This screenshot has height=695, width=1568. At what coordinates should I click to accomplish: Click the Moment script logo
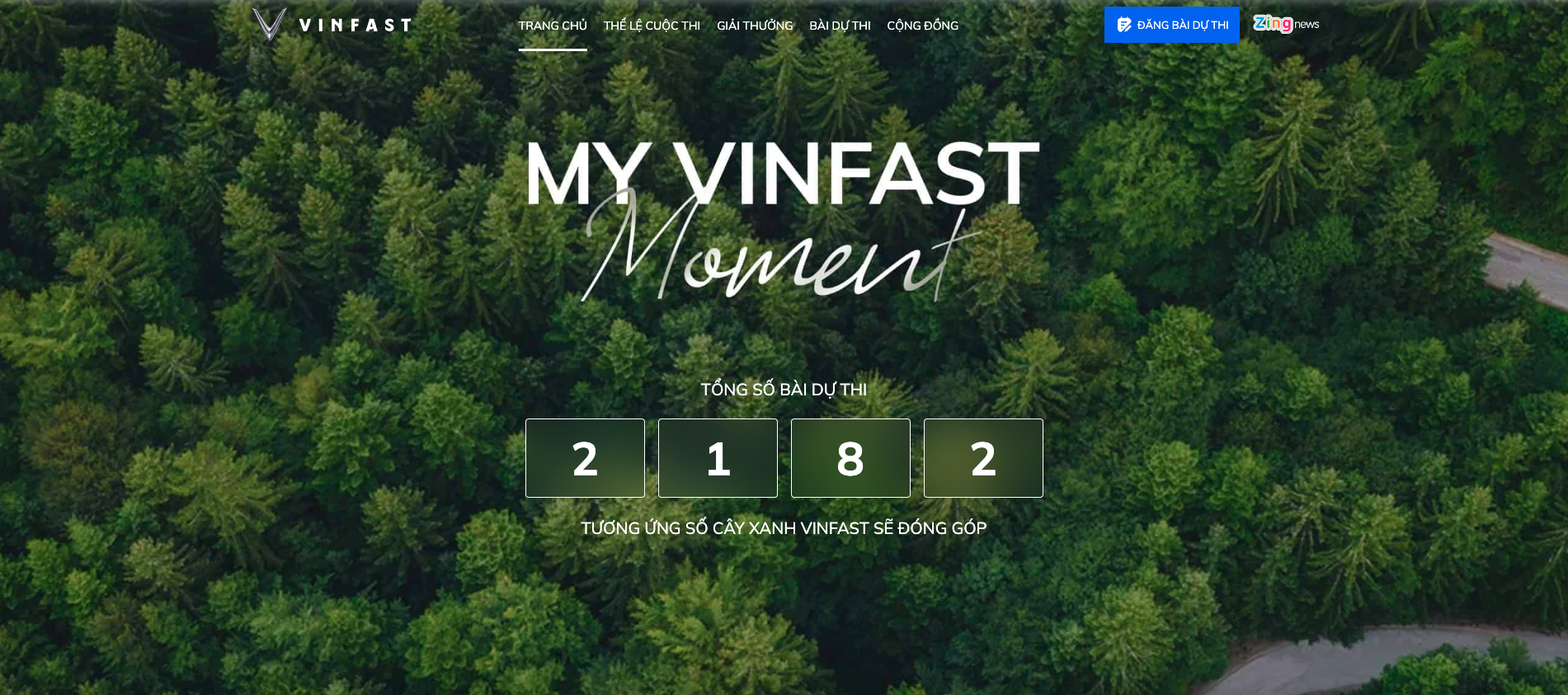(x=779, y=248)
